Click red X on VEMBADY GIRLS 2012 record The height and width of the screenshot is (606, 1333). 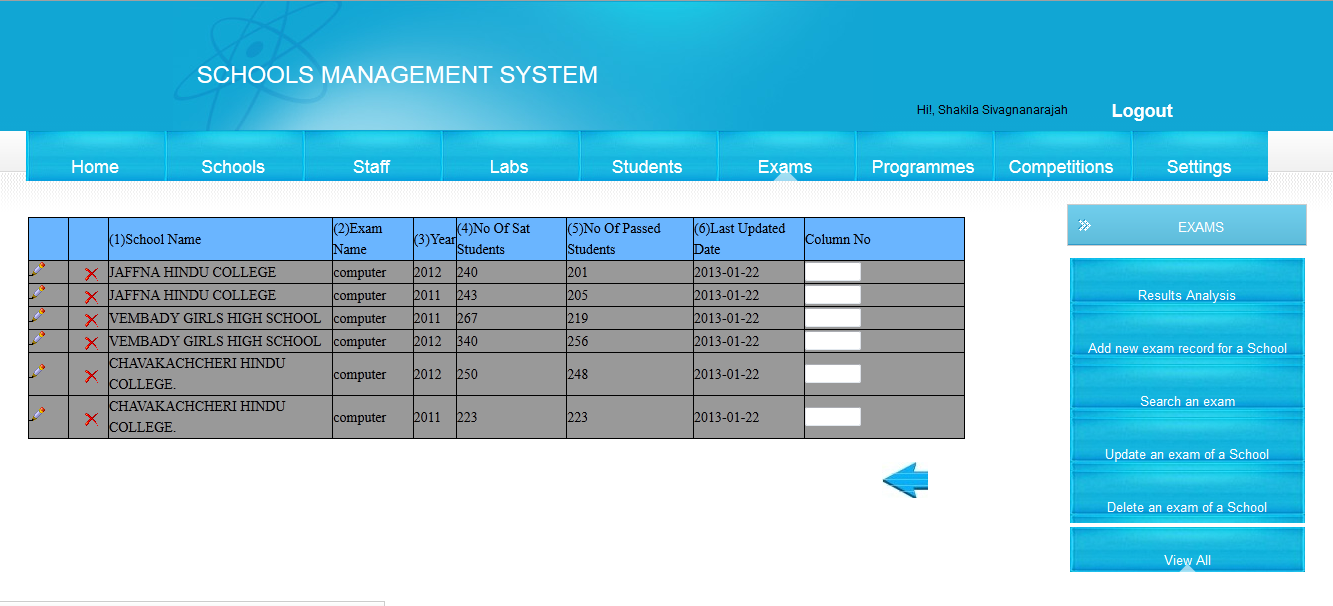(89, 340)
